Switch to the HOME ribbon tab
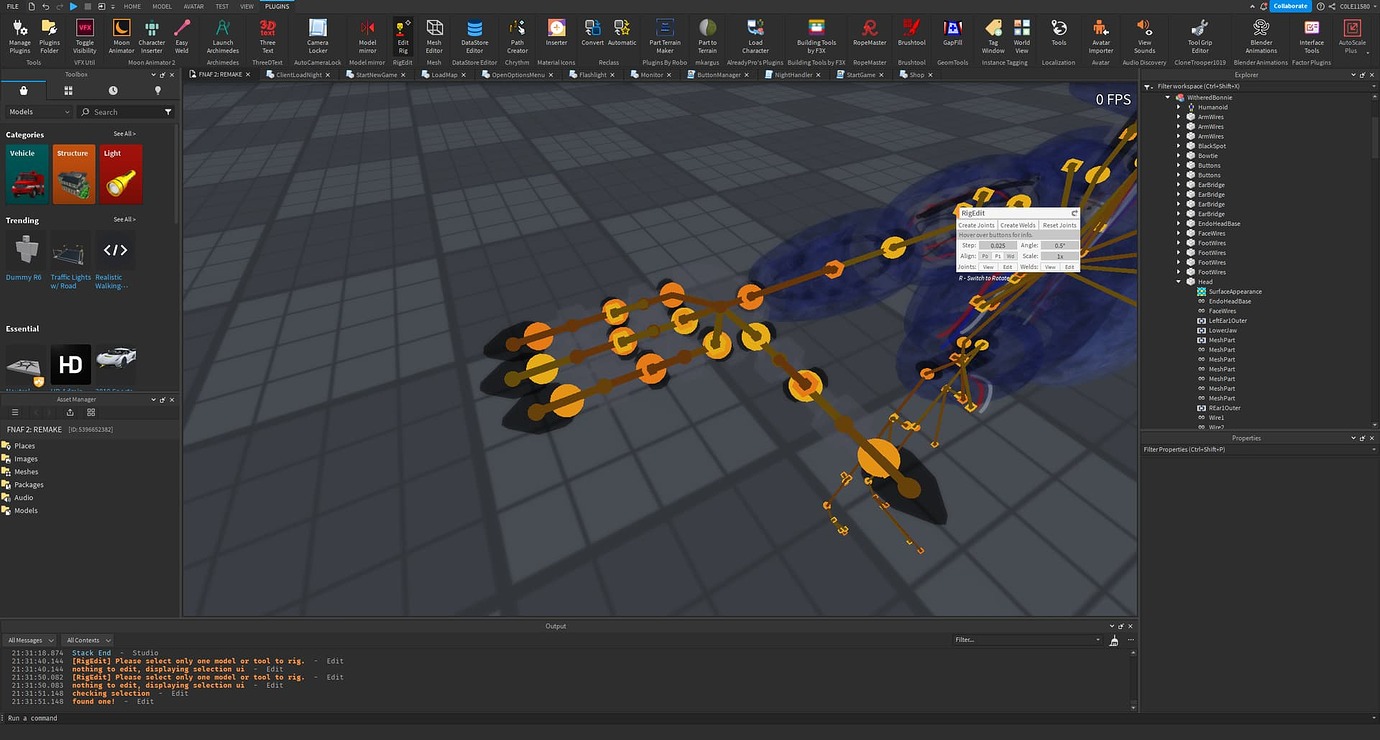 click(x=132, y=6)
